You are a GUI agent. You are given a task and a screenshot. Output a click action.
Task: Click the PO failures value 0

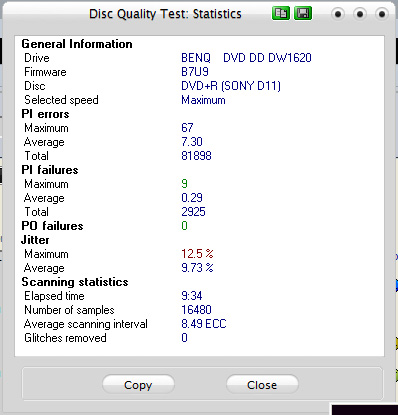coord(184,226)
